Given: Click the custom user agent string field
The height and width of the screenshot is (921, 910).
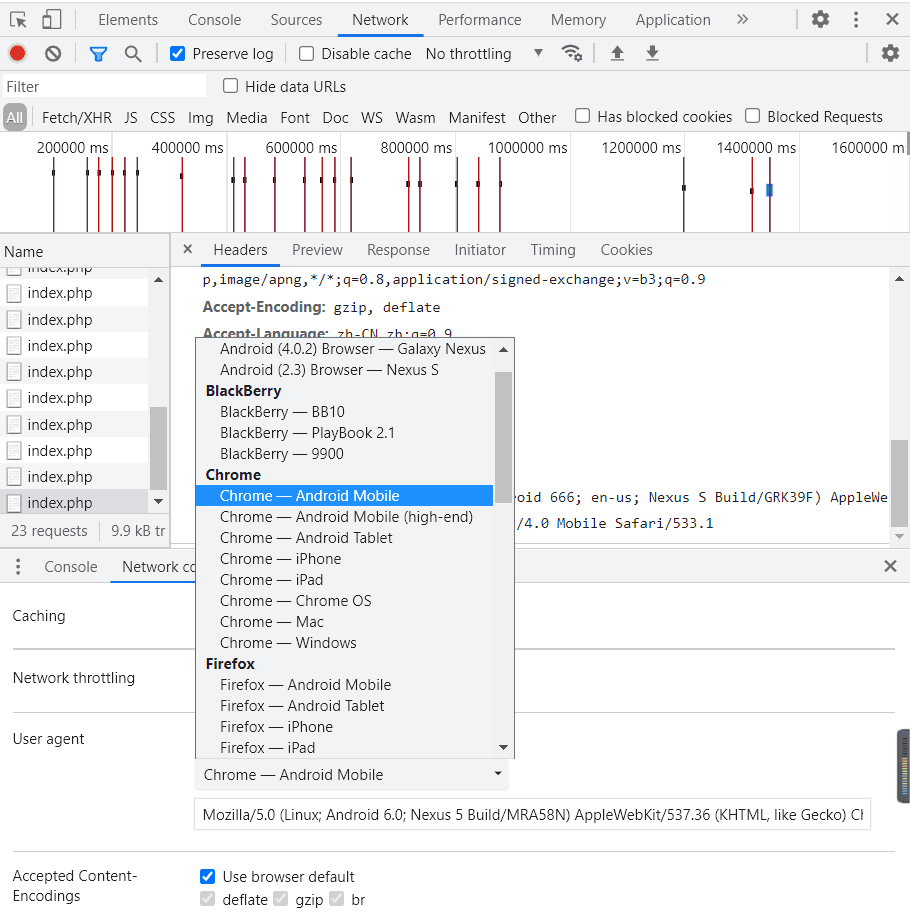Looking at the screenshot, I should (532, 814).
